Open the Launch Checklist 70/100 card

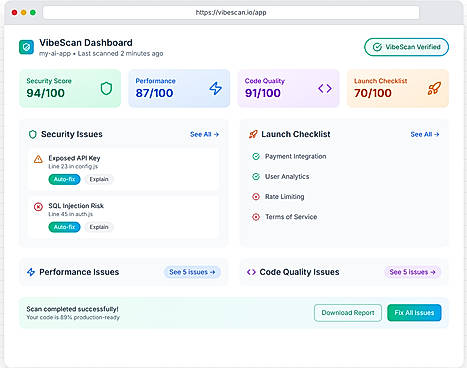point(398,88)
